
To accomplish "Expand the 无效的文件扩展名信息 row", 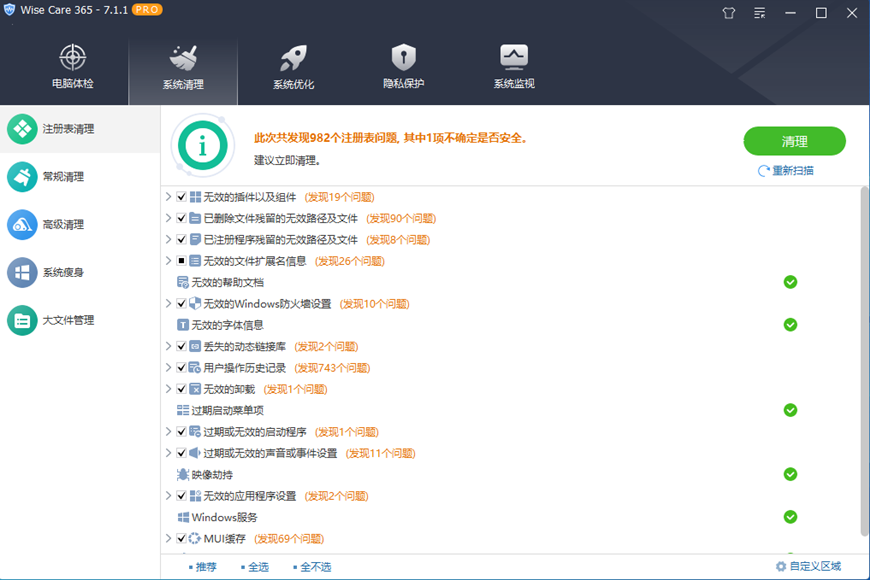I will point(168,261).
